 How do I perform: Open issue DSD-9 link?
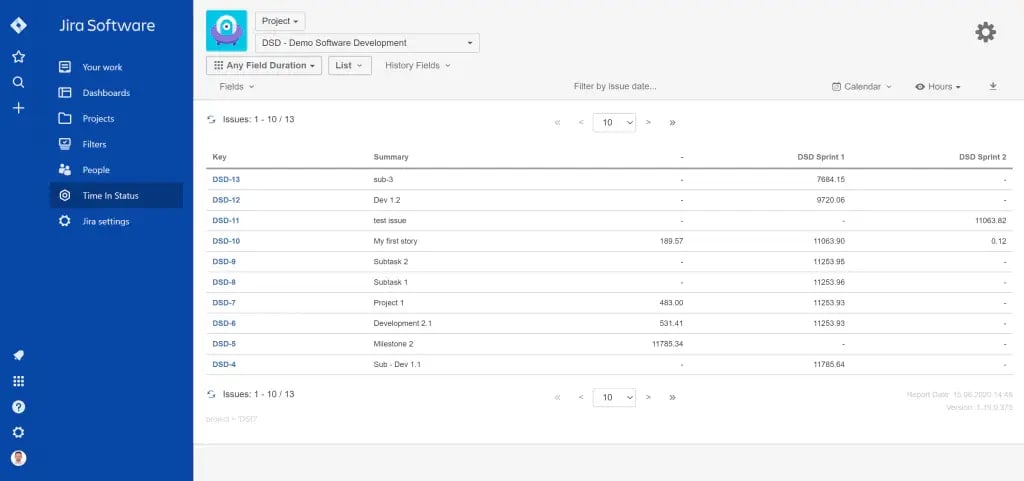(224, 262)
